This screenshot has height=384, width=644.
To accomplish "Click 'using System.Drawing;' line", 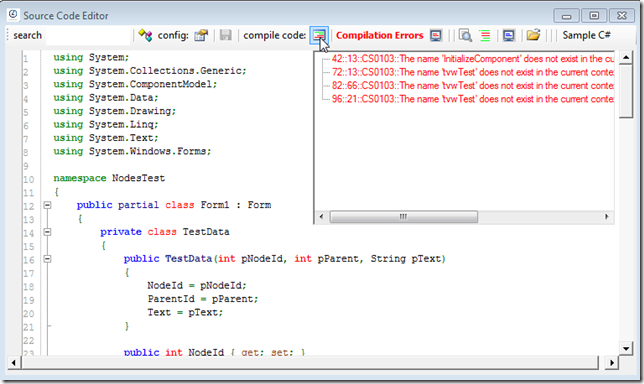I will tap(115, 111).
